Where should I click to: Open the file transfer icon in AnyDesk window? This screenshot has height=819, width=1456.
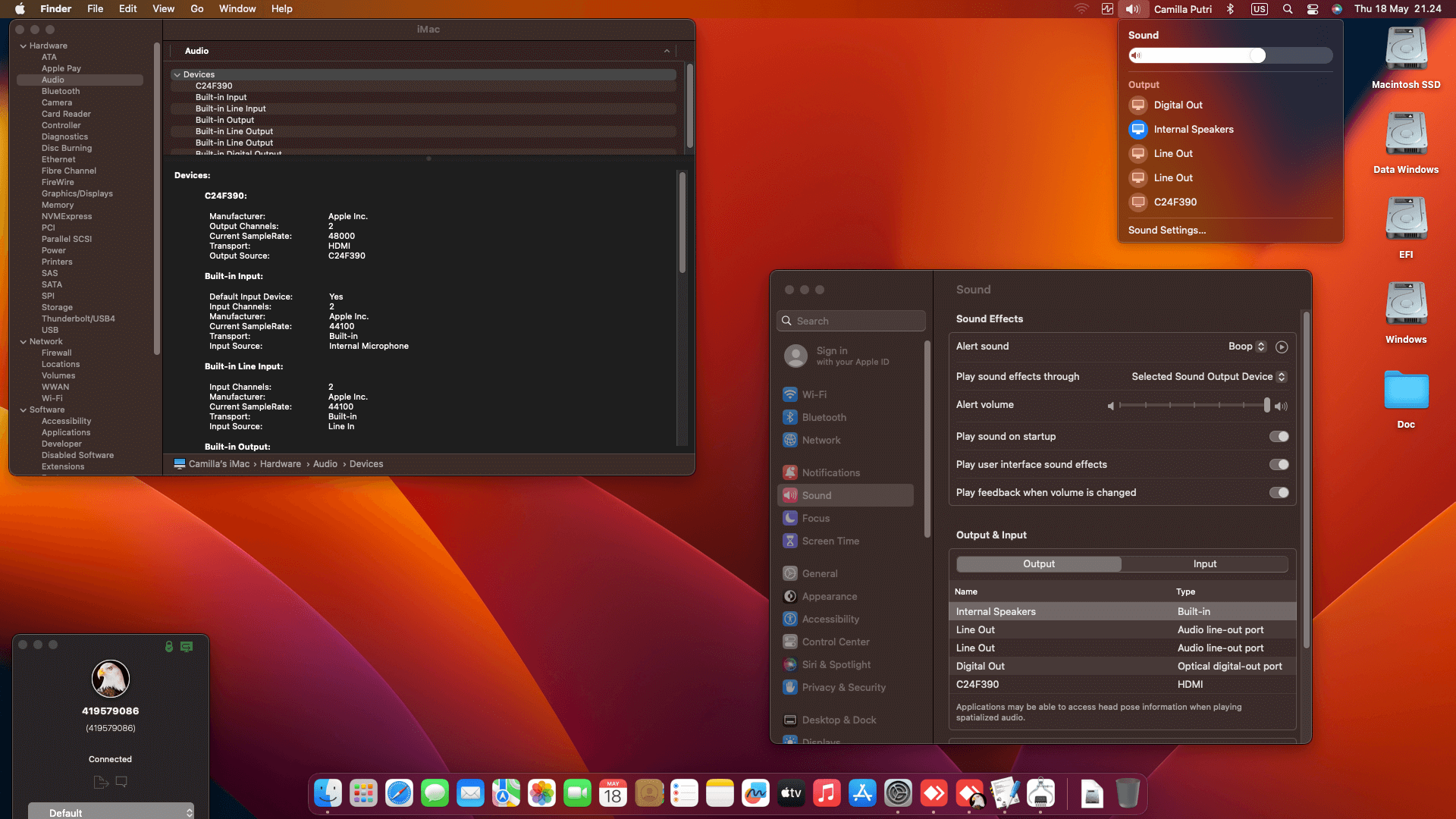tap(101, 782)
